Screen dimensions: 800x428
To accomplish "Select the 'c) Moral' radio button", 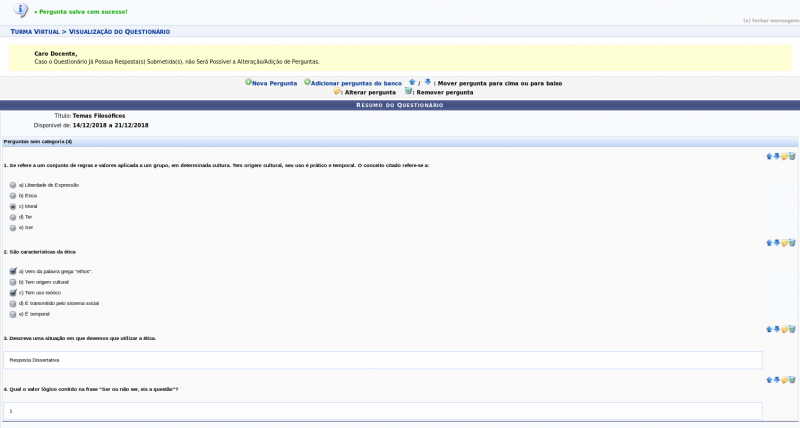I will pos(13,206).
